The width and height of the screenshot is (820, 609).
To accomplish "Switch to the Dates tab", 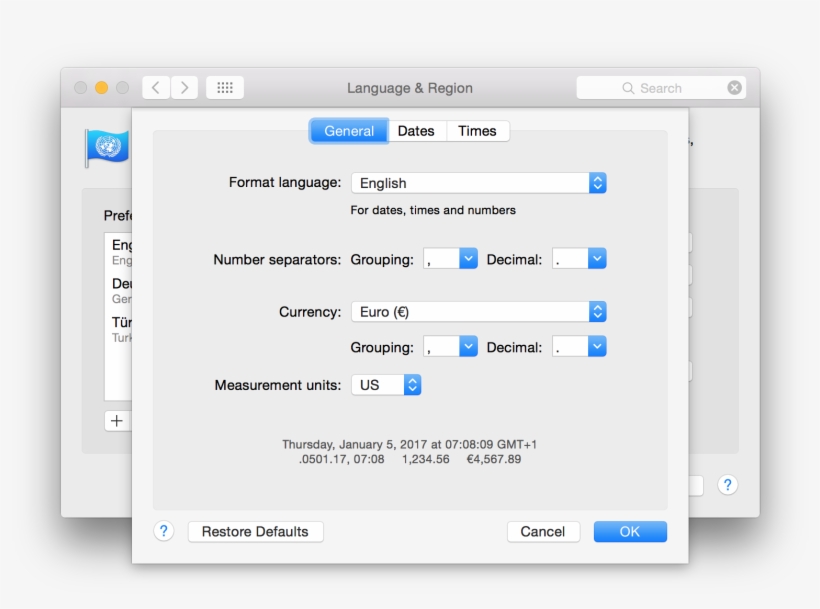I will 416,131.
